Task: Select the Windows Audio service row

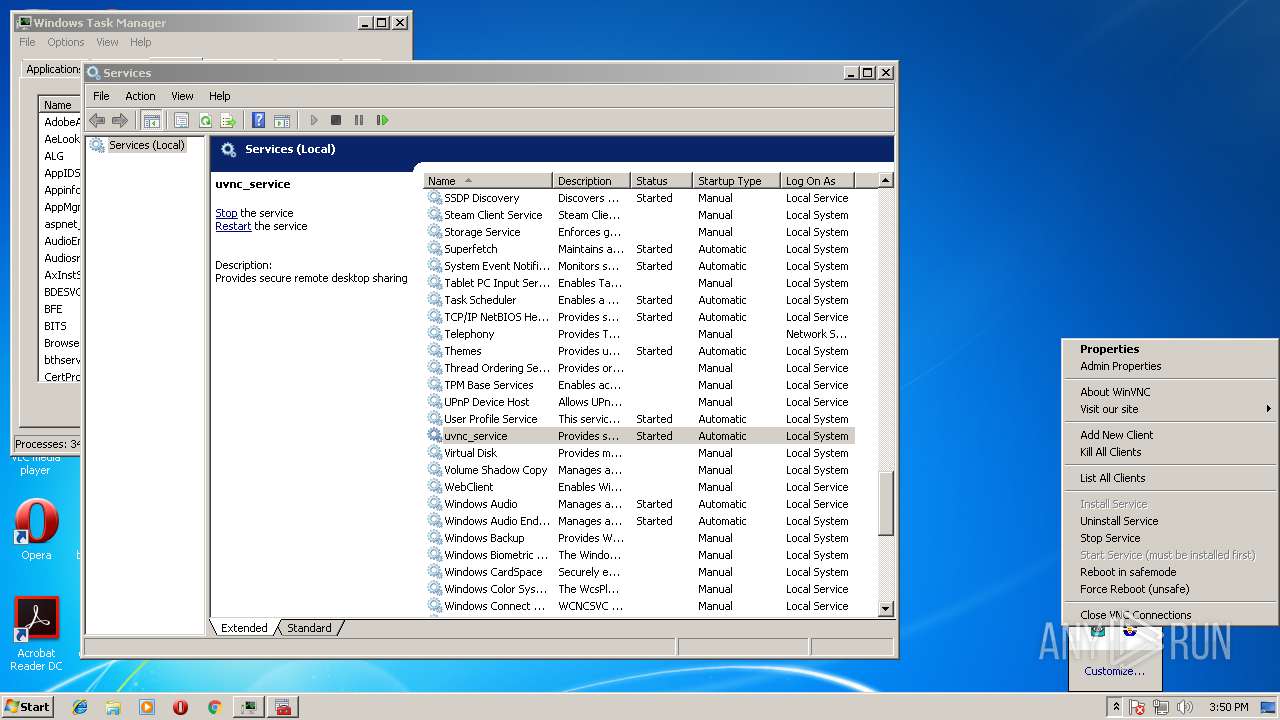Action: click(x=640, y=504)
